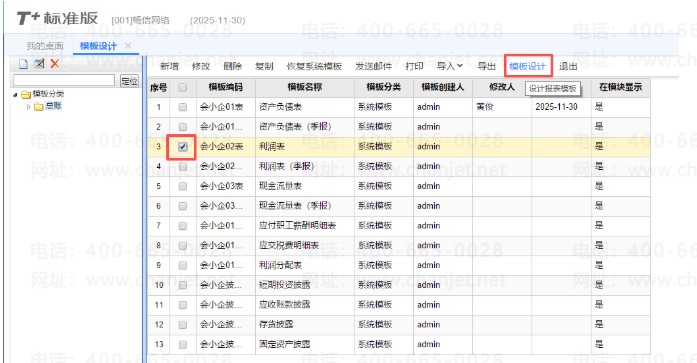Check the 资产负债表 row 1 checkbox
Viewport: 697px width, 363px height.
tap(183, 107)
